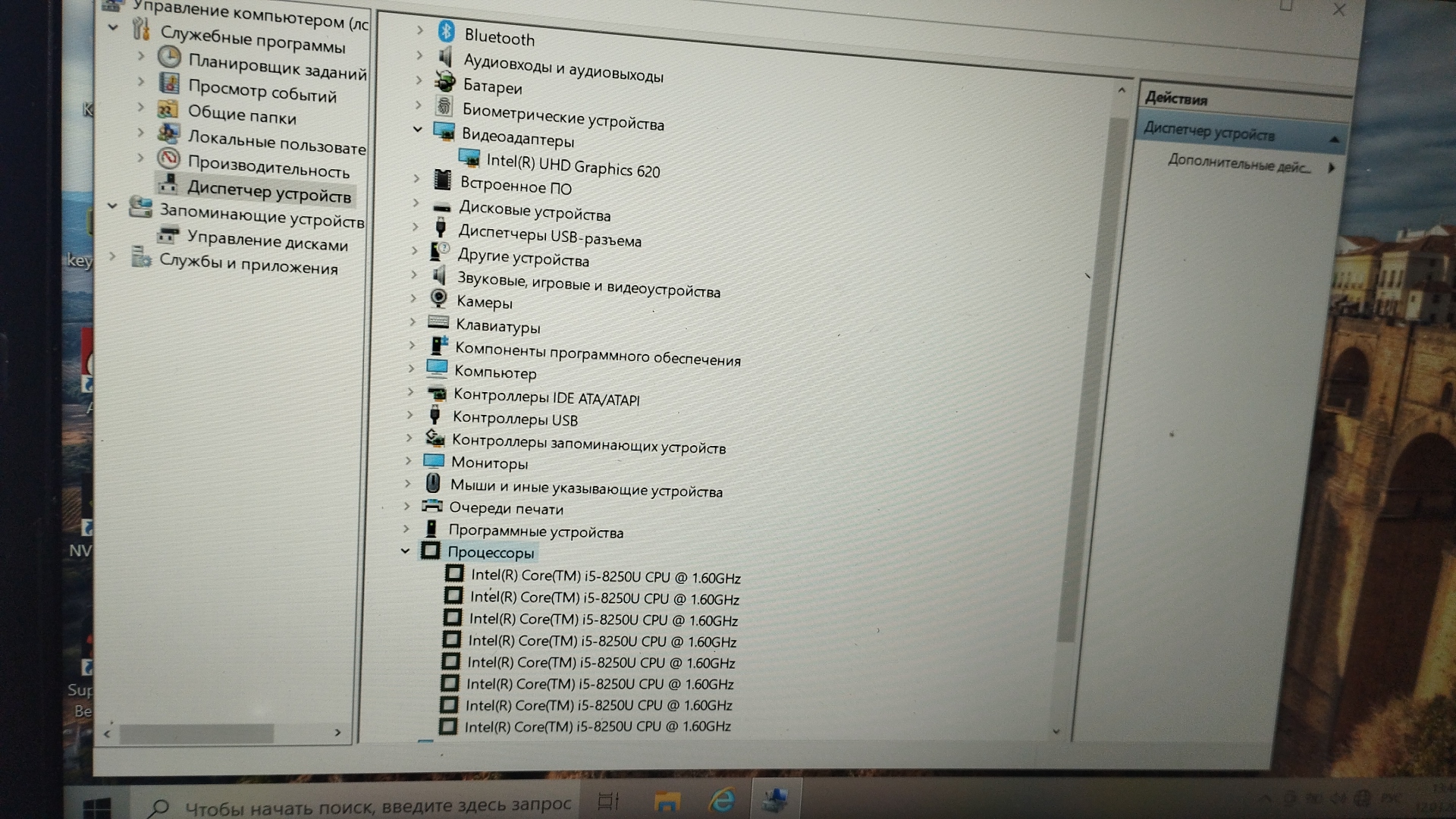Open File Explorer from the taskbar
This screenshot has width=1456, height=819.
(667, 801)
